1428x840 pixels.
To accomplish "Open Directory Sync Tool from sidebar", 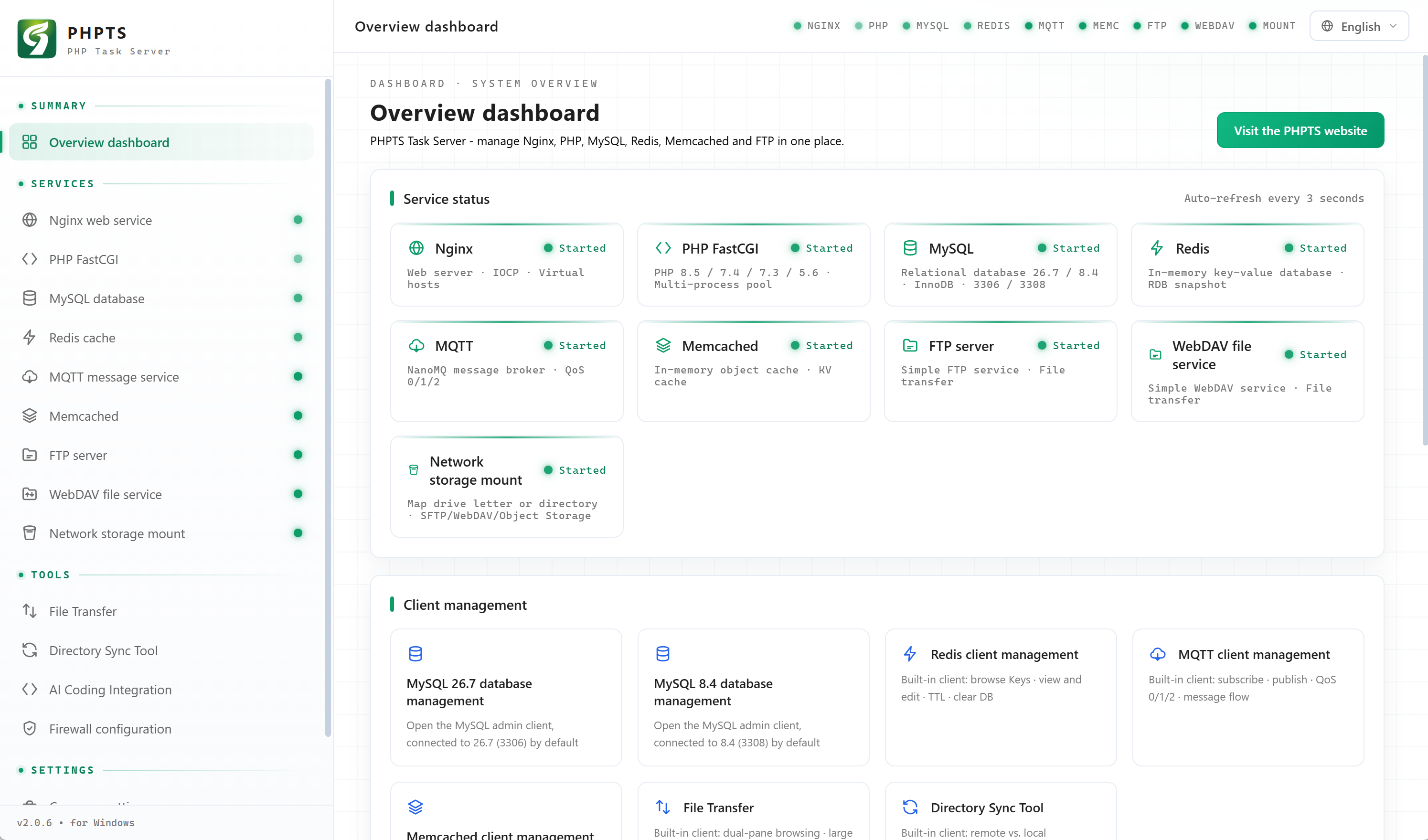I will pos(161,650).
